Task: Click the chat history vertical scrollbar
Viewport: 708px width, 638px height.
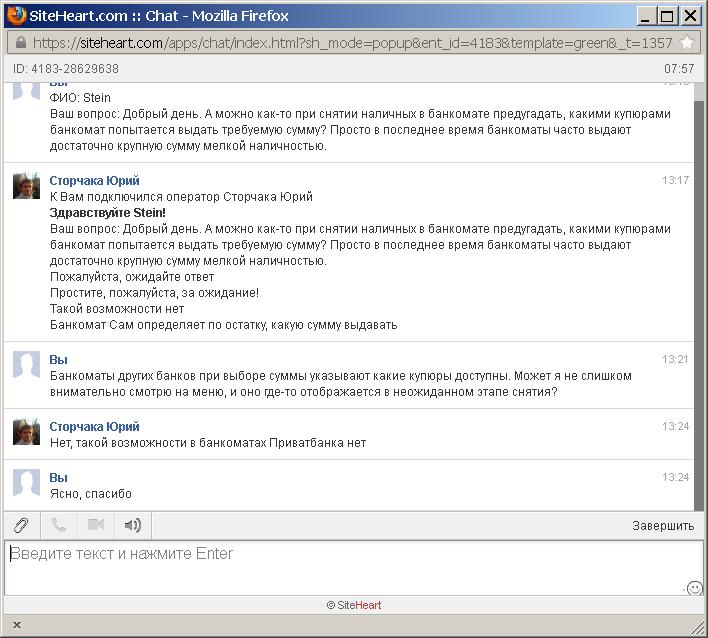Action: tap(699, 300)
